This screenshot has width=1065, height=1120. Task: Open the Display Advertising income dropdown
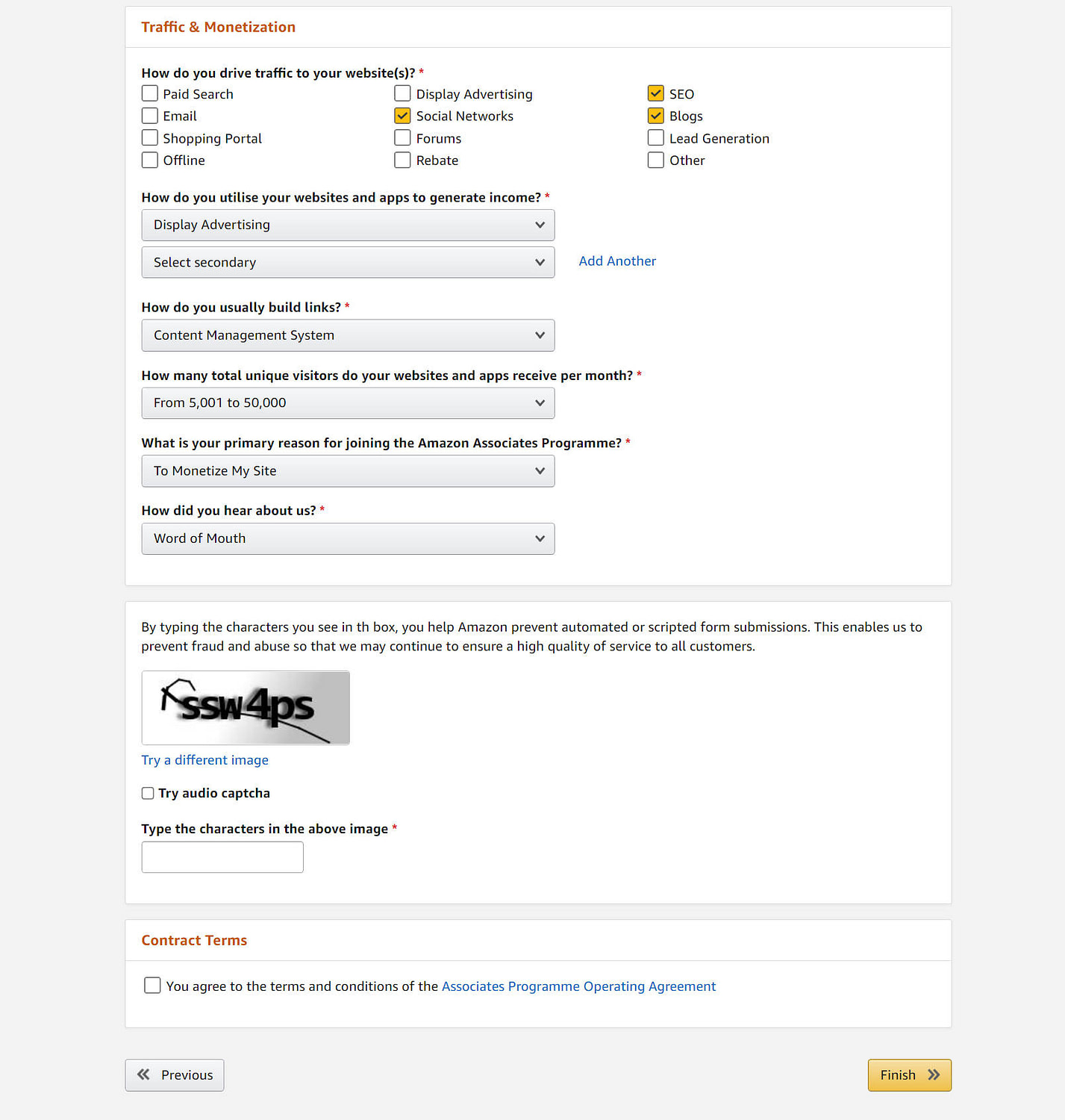[x=347, y=225]
